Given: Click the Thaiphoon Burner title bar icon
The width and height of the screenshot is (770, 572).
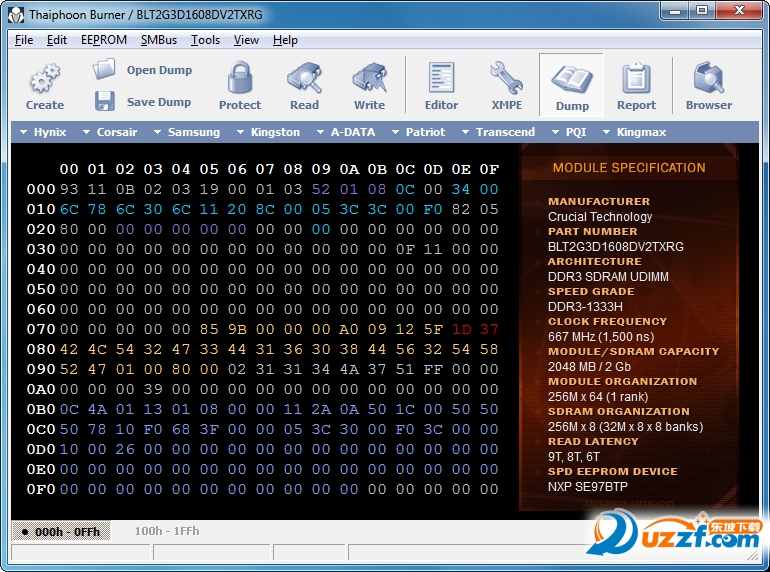Looking at the screenshot, I should [16, 15].
